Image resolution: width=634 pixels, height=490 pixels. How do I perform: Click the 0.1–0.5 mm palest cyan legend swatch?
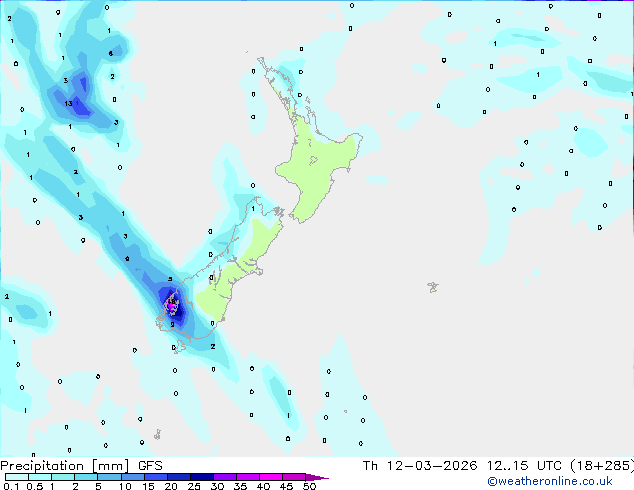click(x=17, y=477)
